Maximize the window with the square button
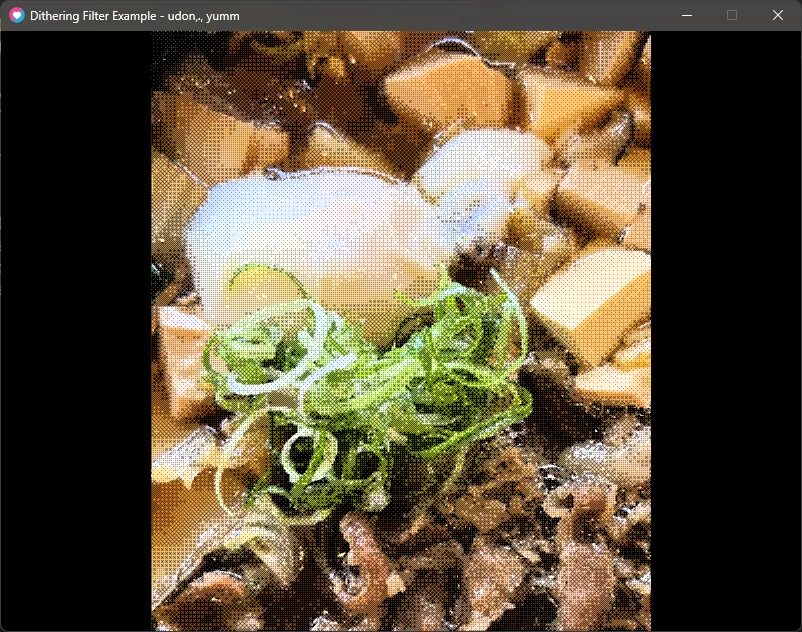 731,15
